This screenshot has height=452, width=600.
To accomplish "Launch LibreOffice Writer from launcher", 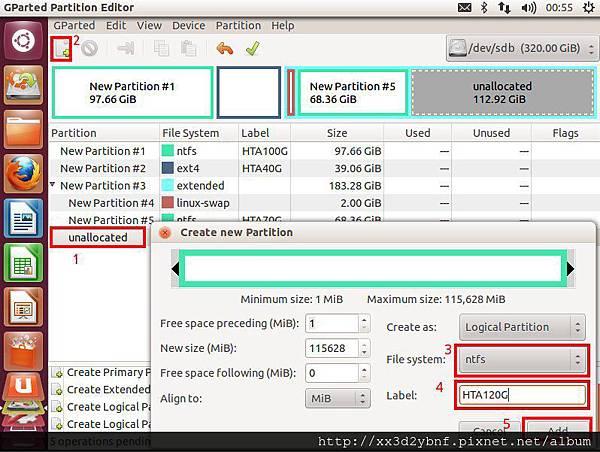I will click(x=23, y=219).
